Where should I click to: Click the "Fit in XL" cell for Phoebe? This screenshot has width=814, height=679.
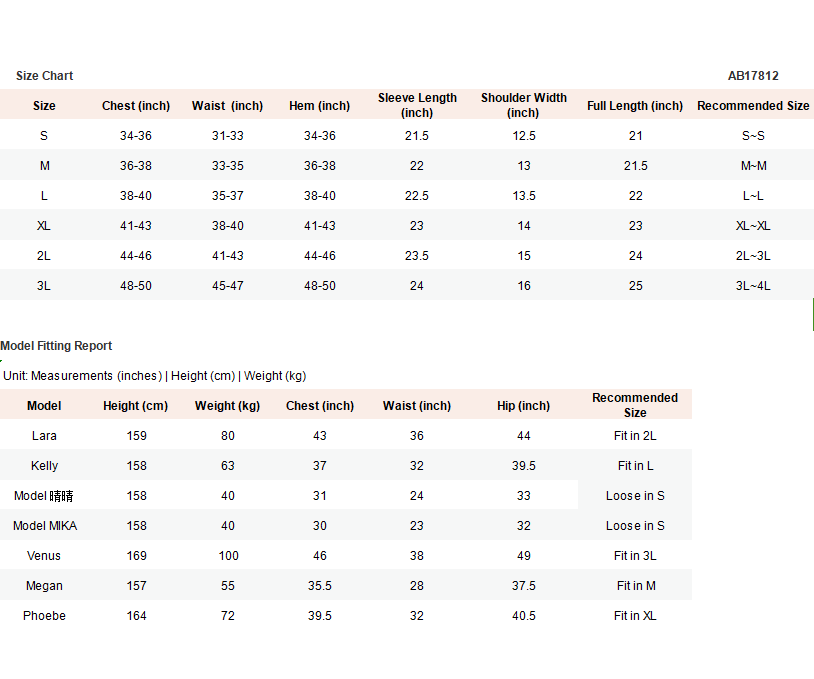635,616
